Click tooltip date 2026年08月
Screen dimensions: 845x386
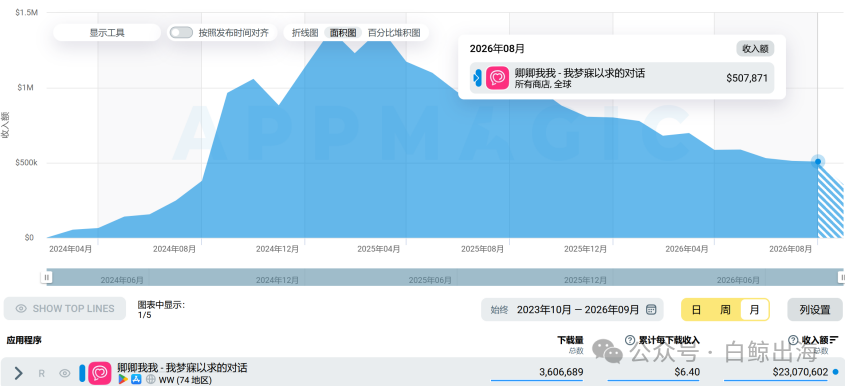click(x=497, y=49)
